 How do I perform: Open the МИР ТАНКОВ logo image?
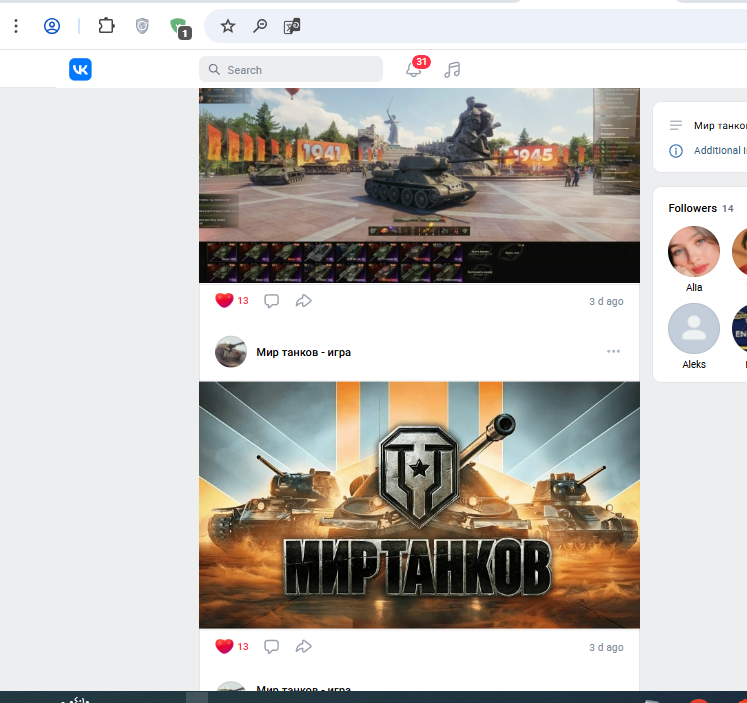419,505
